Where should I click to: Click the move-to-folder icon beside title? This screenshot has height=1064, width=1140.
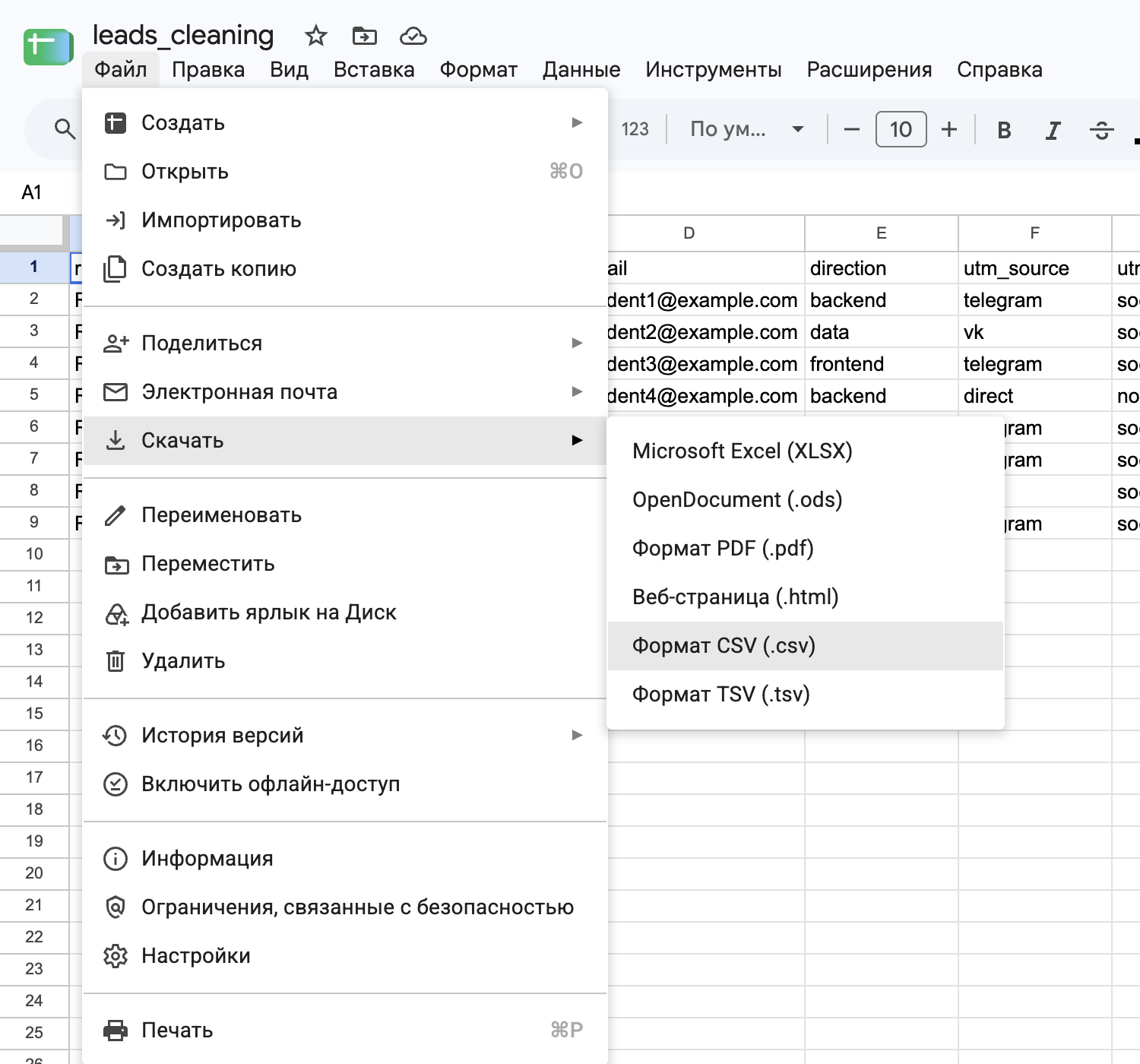[365, 36]
